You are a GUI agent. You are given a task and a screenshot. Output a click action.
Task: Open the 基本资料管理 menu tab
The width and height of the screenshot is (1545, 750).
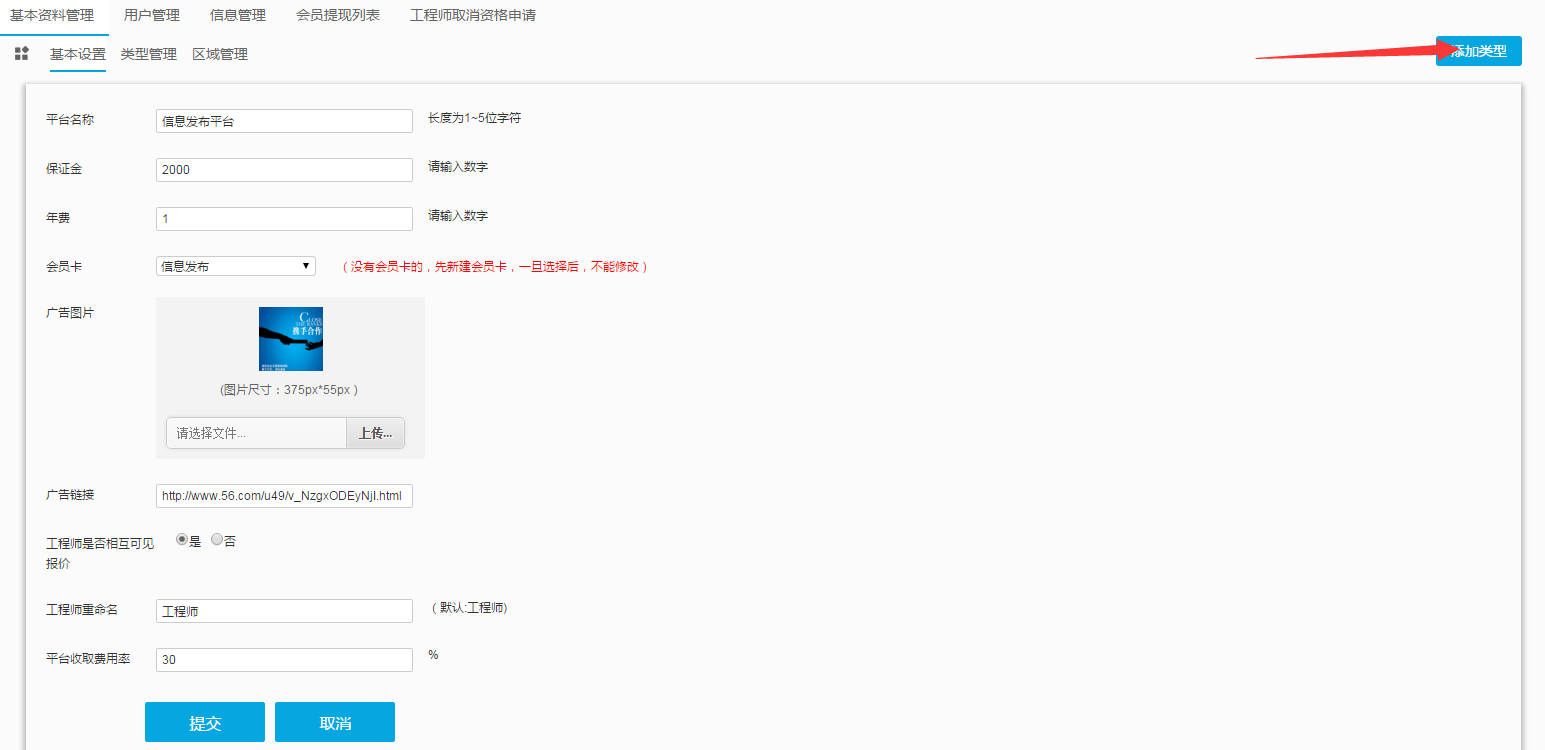click(x=52, y=15)
